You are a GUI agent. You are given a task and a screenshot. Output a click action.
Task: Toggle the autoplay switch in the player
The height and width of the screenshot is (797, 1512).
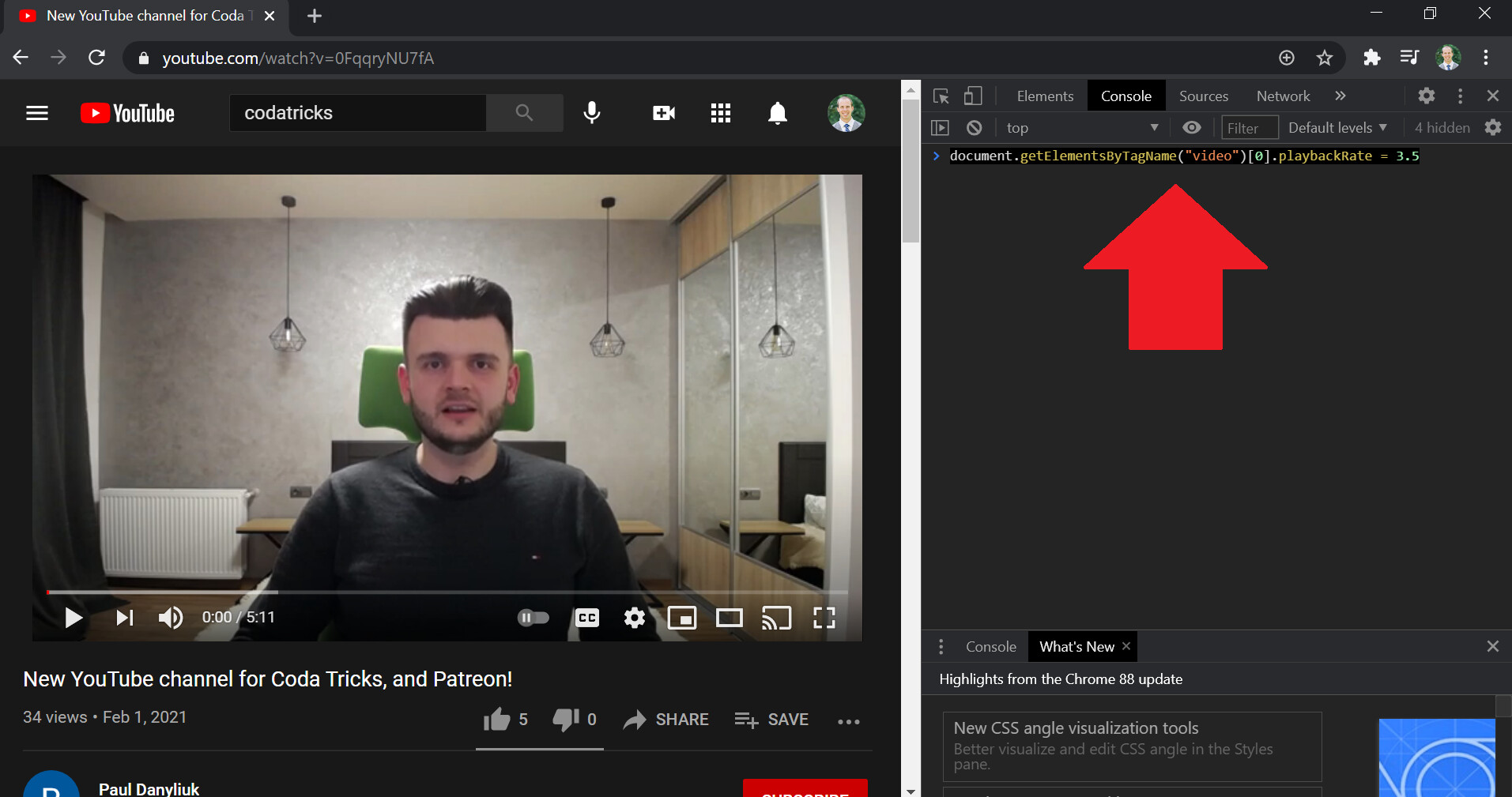tap(533, 617)
